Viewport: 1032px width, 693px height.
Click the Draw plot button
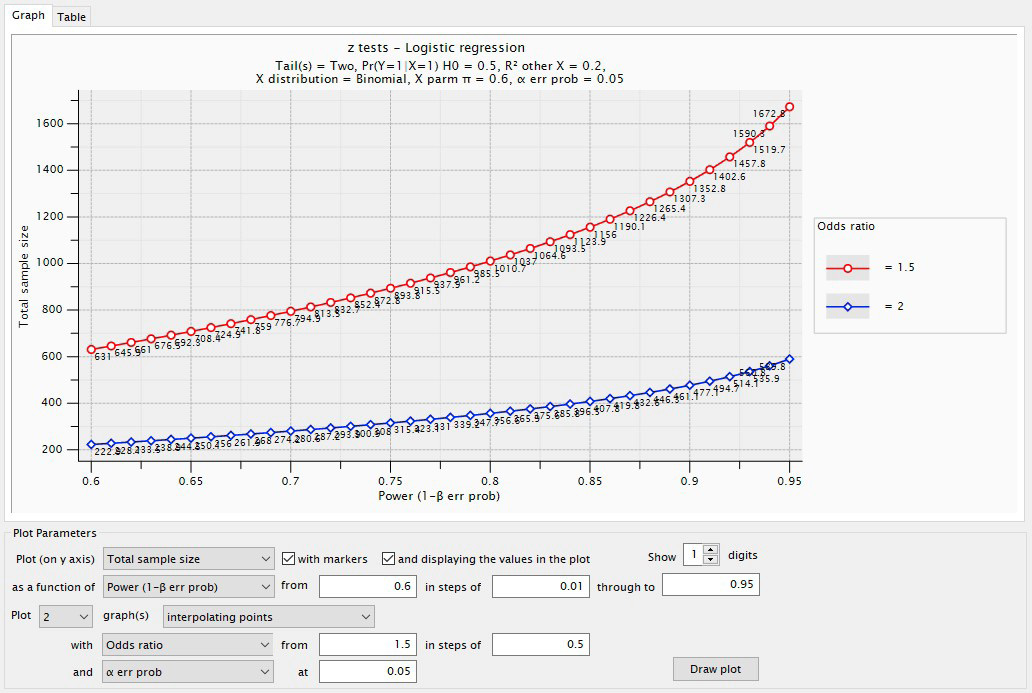(x=716, y=669)
